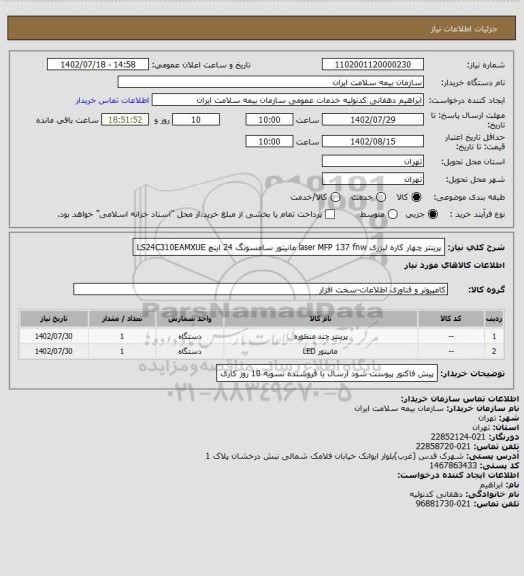Click the general description field with LS24C310EAMXUE

288,247
